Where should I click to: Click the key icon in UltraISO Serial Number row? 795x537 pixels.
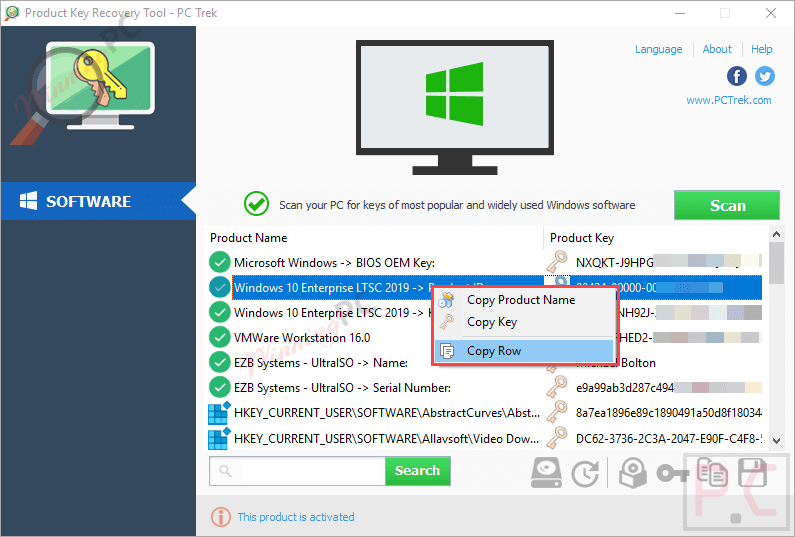pyautogui.click(x=557, y=387)
